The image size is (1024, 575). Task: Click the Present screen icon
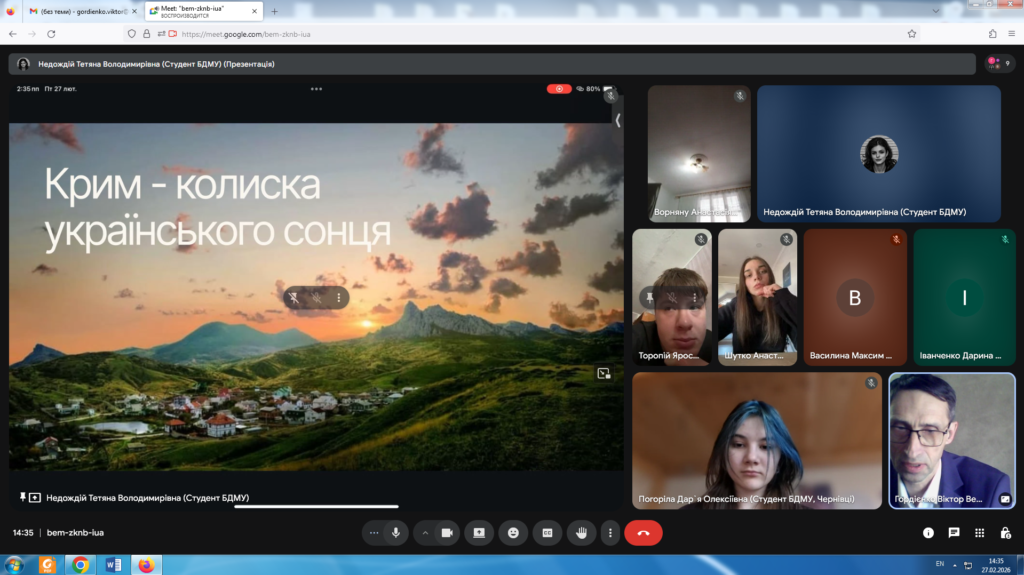479,533
